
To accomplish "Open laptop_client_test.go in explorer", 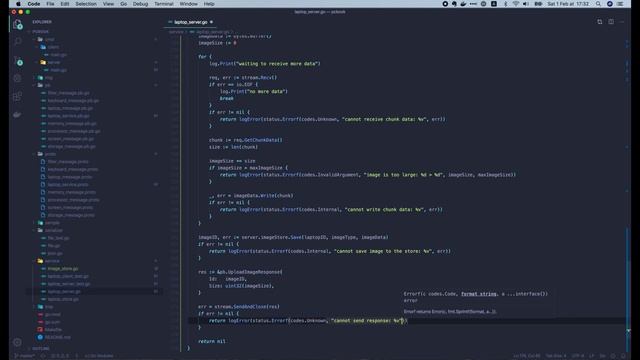I will [x=68, y=276].
